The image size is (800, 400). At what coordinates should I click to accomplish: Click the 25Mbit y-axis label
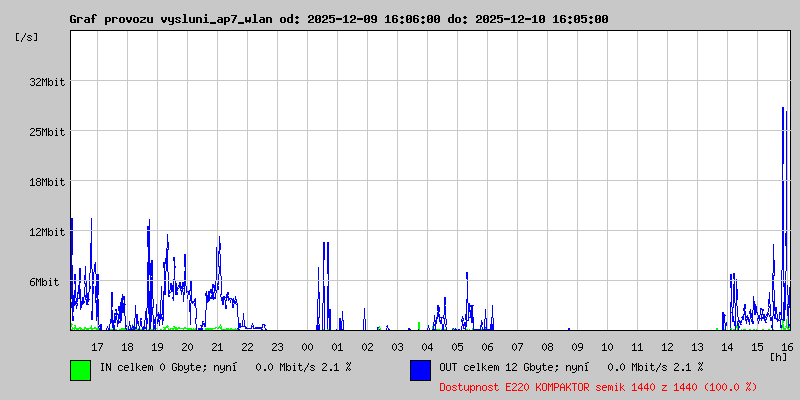click(x=47, y=132)
